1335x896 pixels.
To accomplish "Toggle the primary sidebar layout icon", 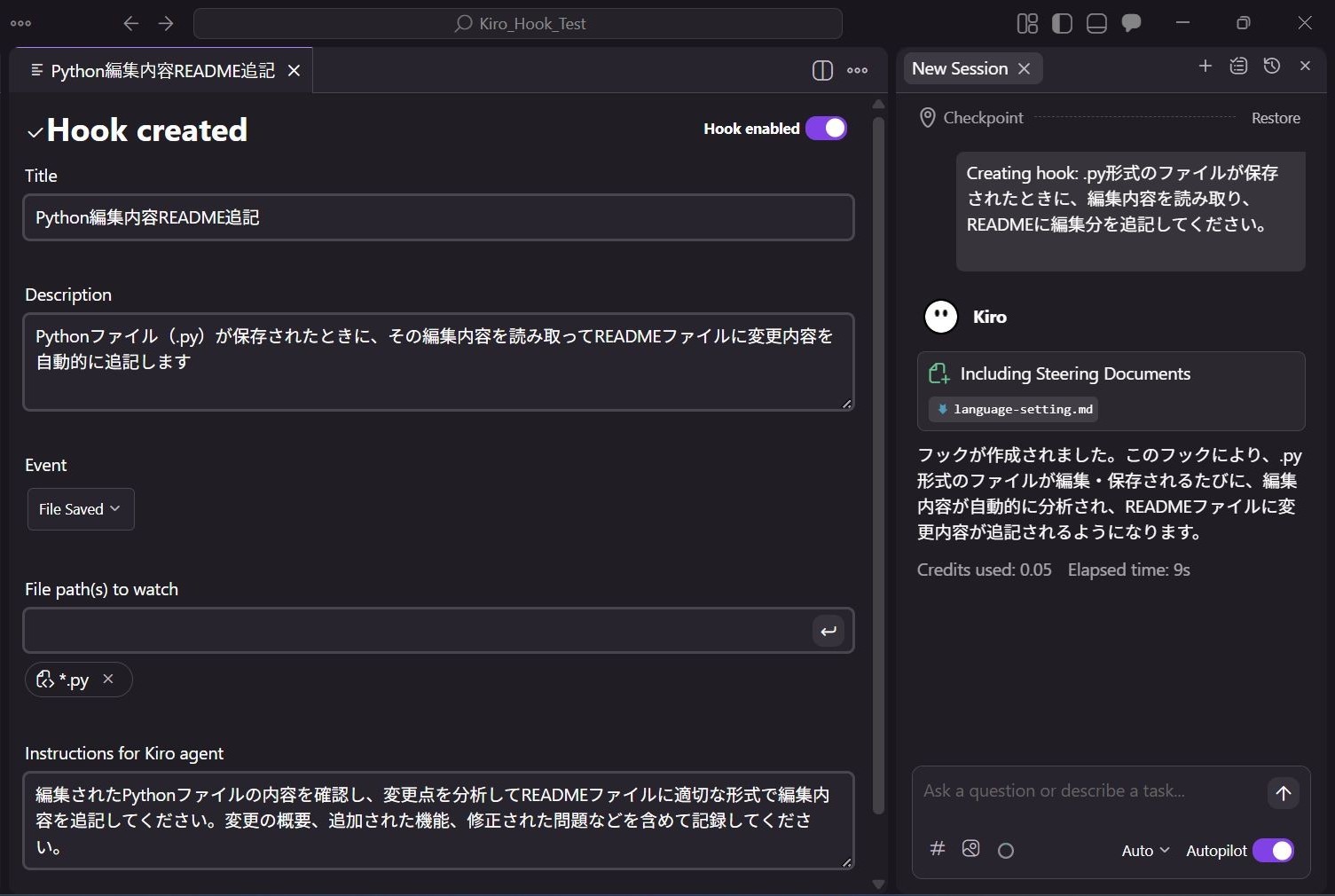I will coord(1062,24).
